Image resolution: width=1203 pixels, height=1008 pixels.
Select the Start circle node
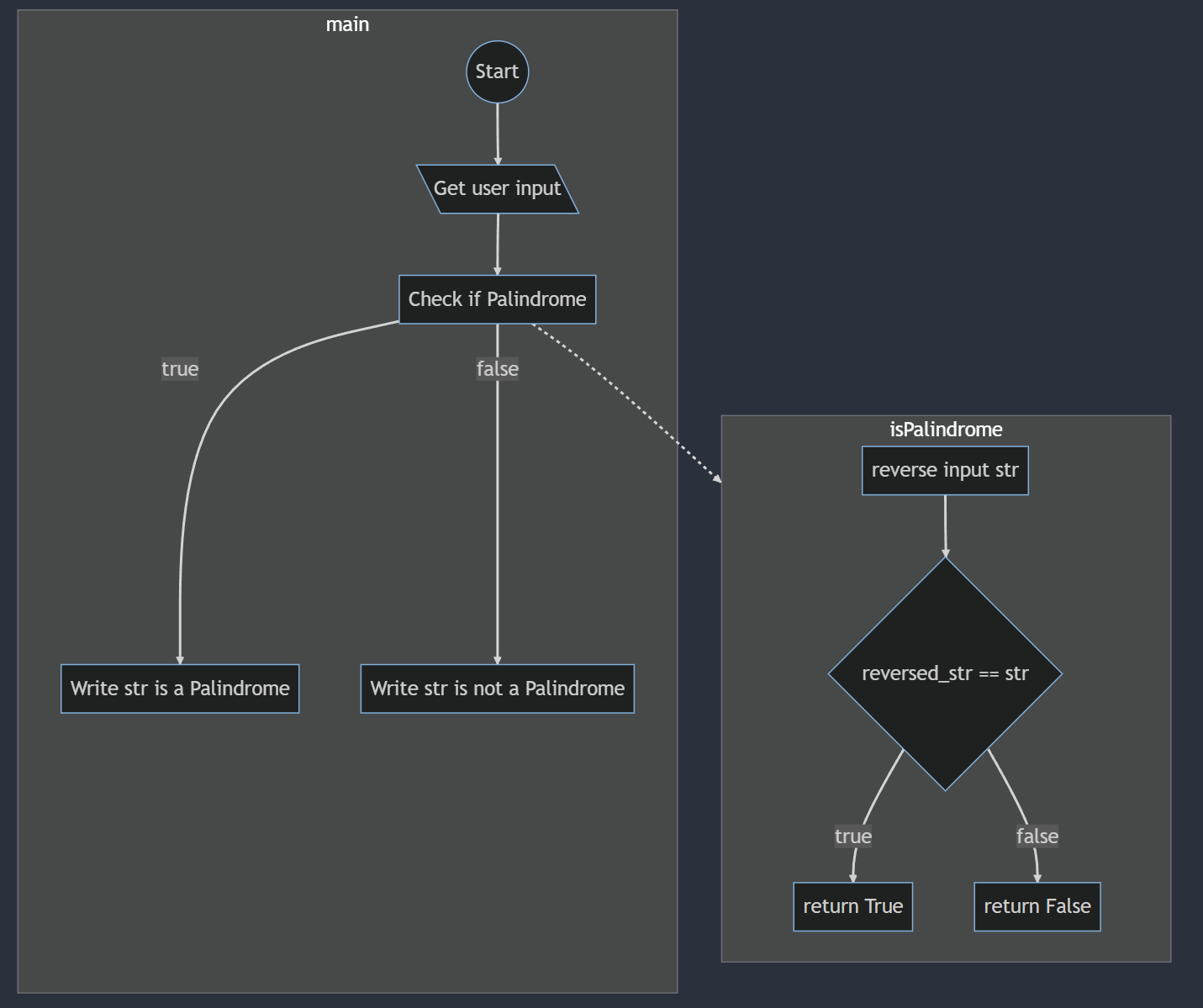click(497, 71)
